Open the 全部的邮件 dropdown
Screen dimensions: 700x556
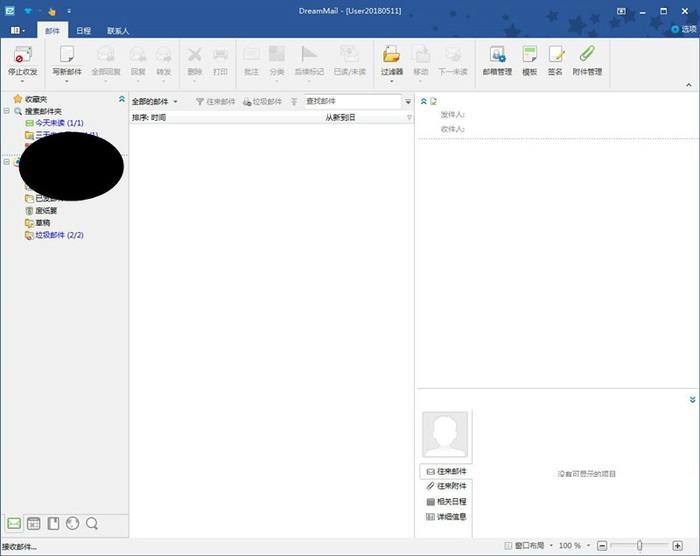click(155, 102)
